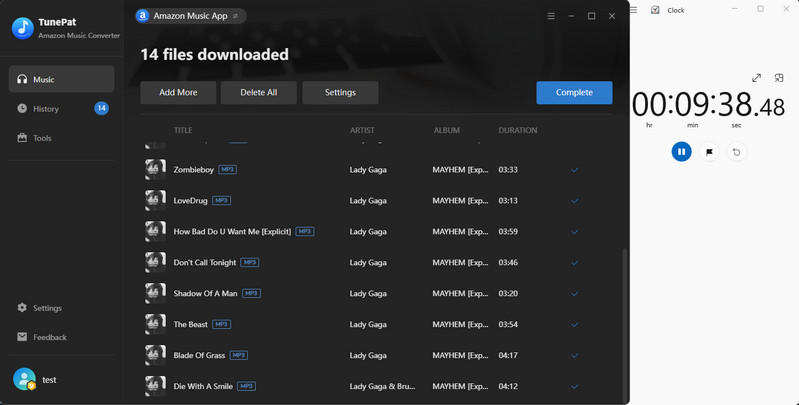Click the Amazon Music logo icon
799x405 pixels.
143,16
